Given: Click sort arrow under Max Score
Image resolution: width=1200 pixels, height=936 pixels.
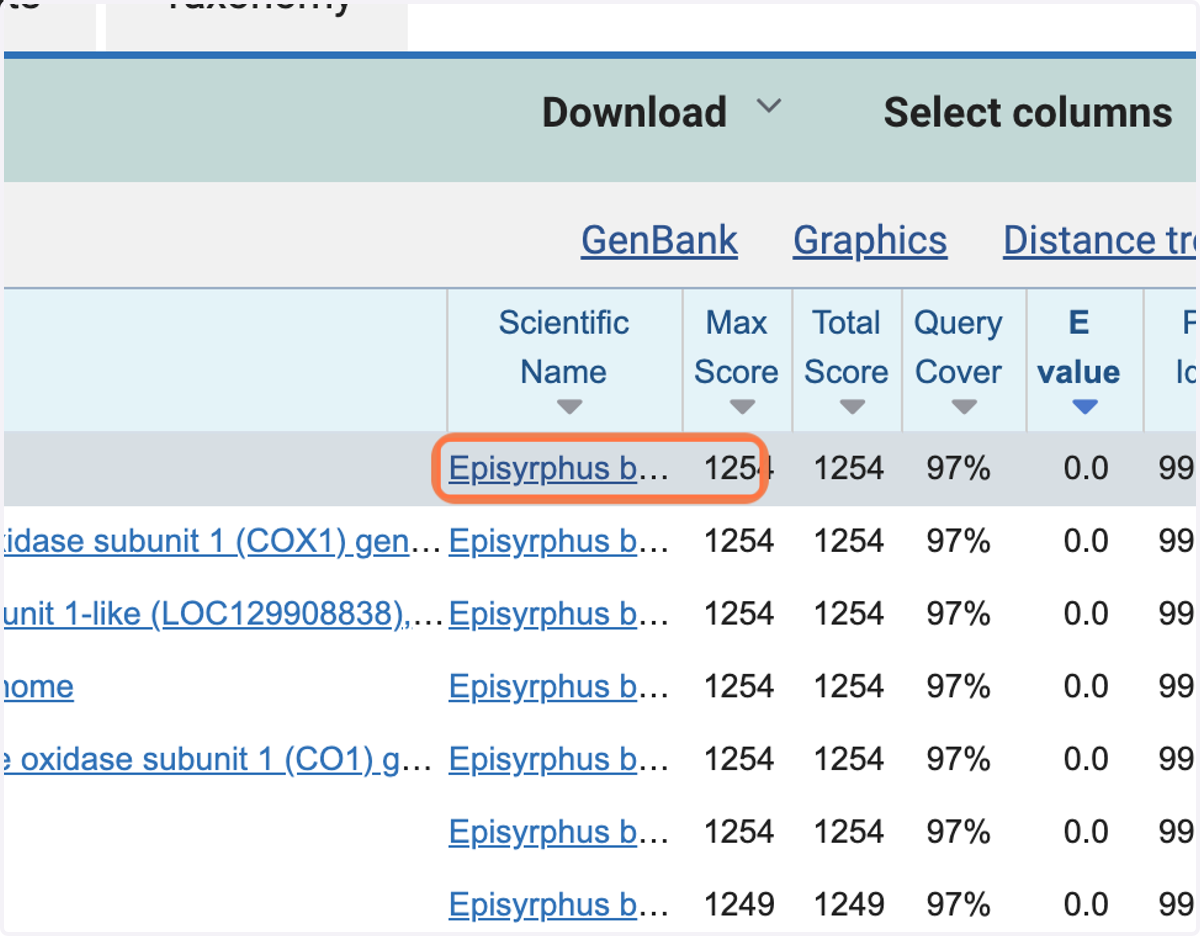Looking at the screenshot, I should pyautogui.click(x=742, y=407).
